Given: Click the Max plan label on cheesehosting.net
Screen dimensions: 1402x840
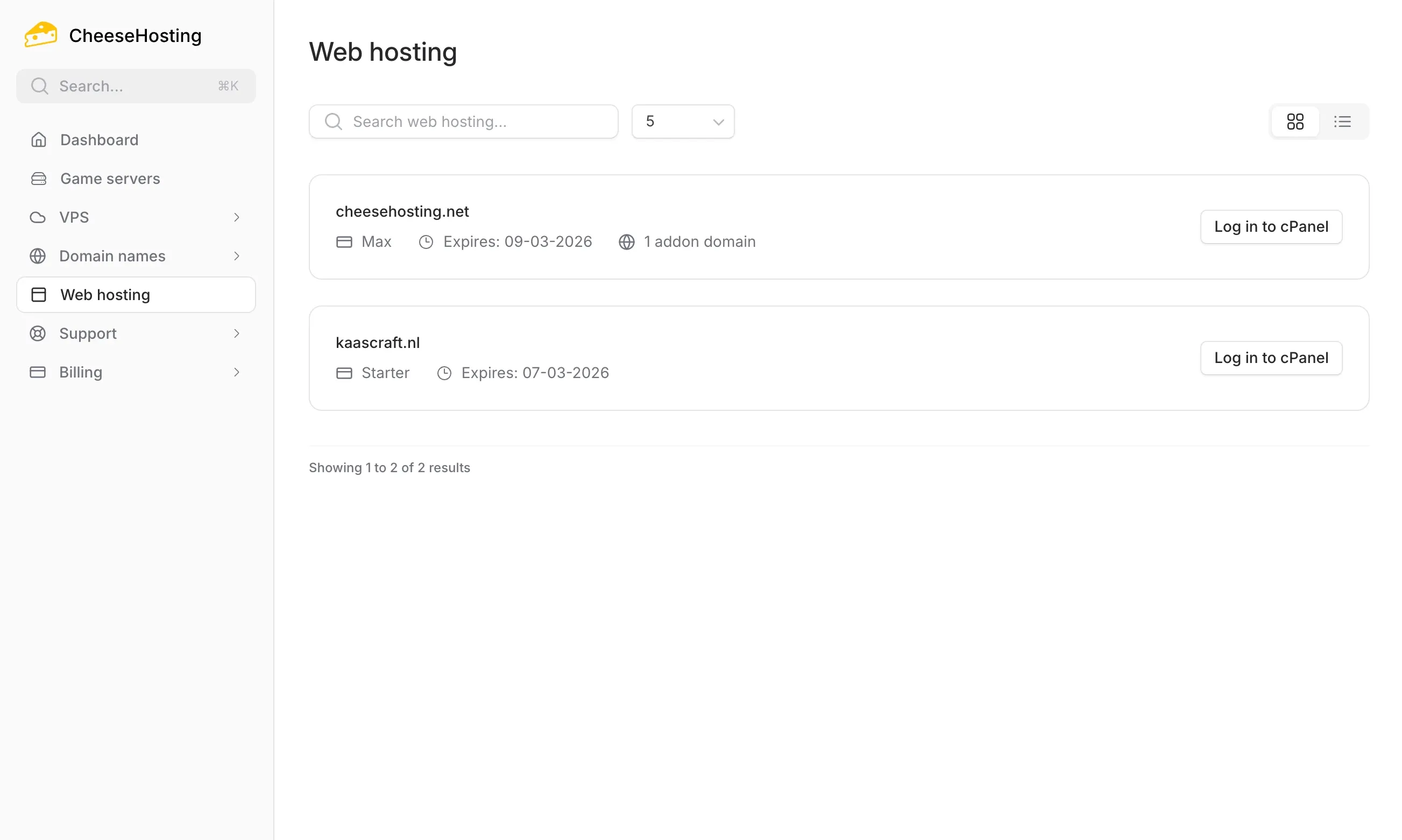Looking at the screenshot, I should 376,241.
